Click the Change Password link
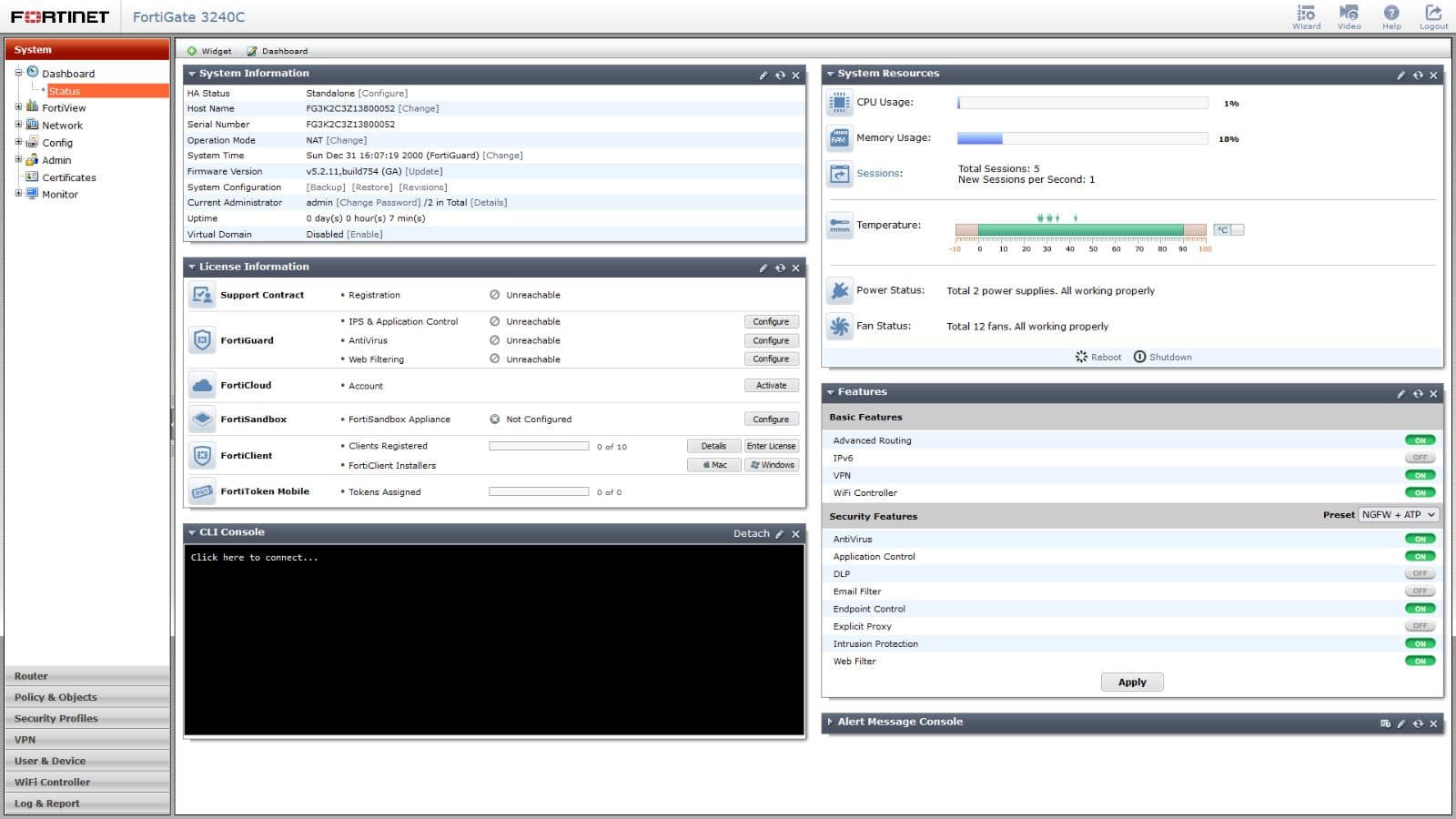 point(379,203)
